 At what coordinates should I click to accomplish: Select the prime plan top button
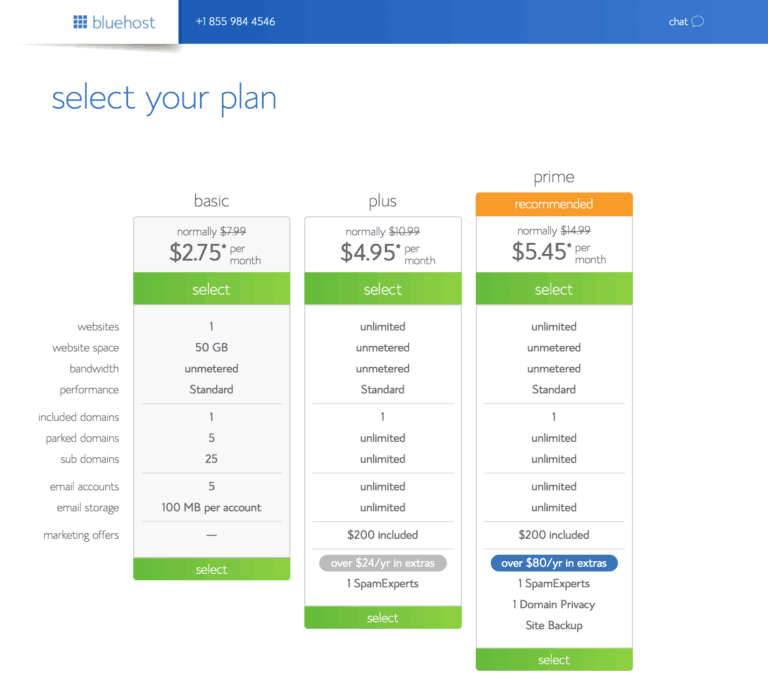pyautogui.click(x=554, y=289)
